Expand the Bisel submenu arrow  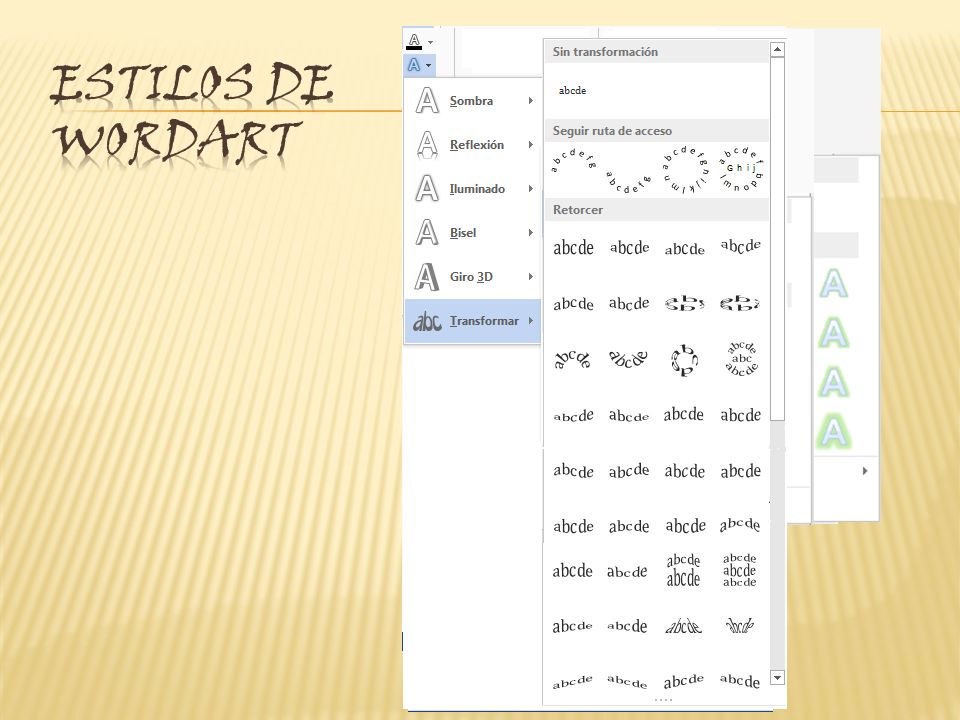(x=531, y=233)
